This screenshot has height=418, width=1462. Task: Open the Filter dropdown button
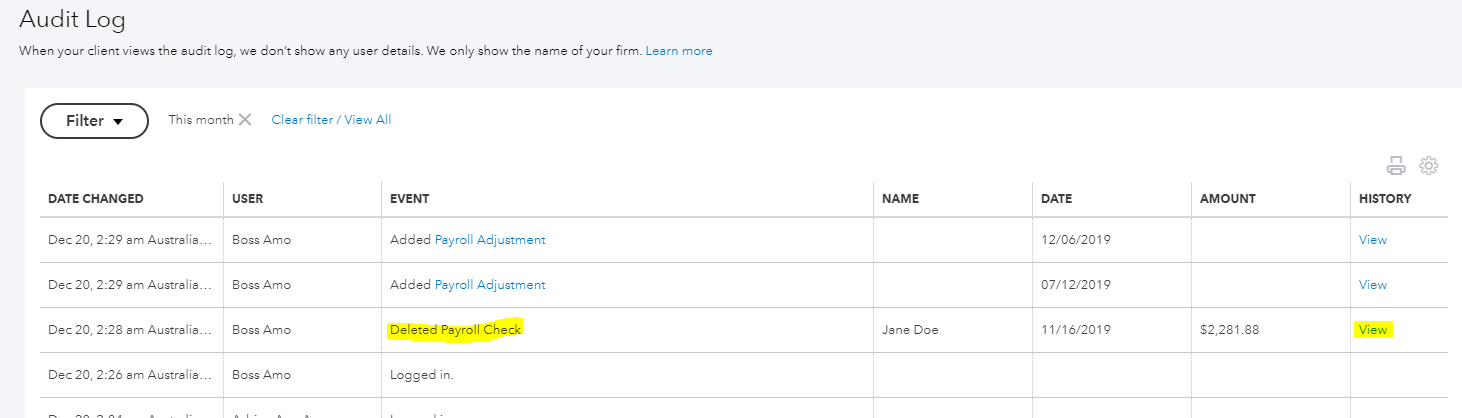tap(94, 121)
